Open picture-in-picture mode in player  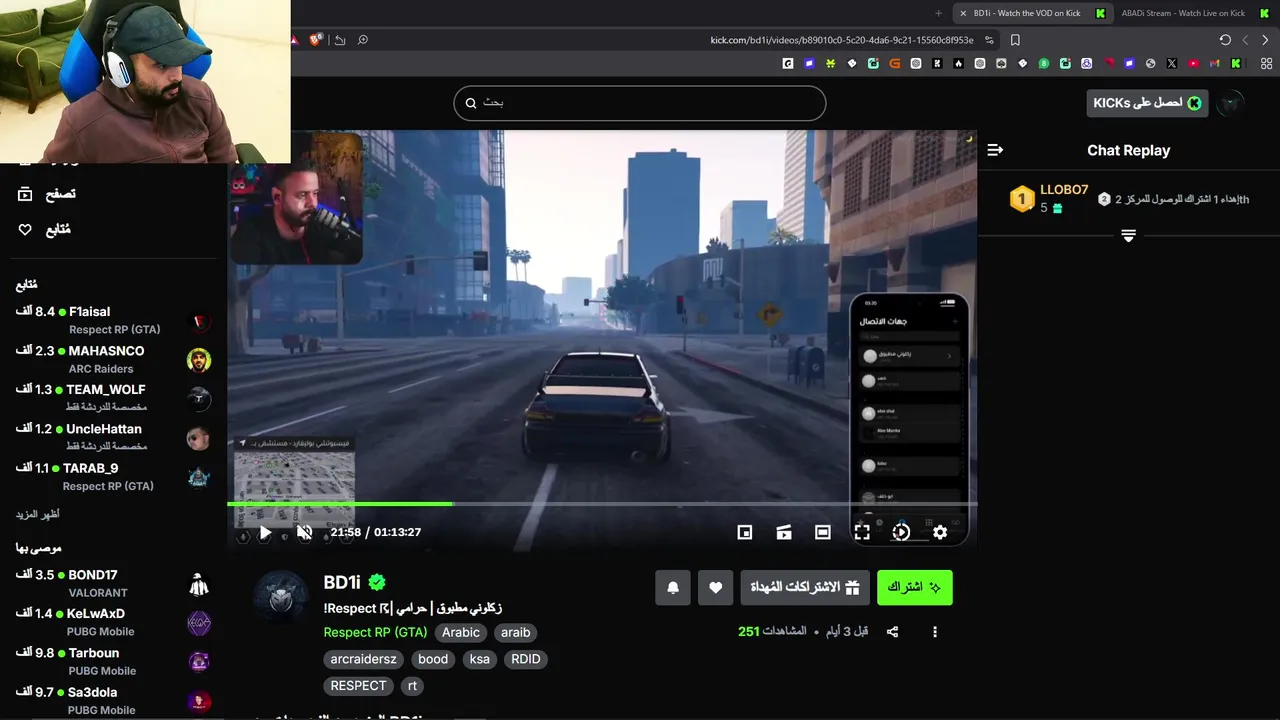point(744,533)
